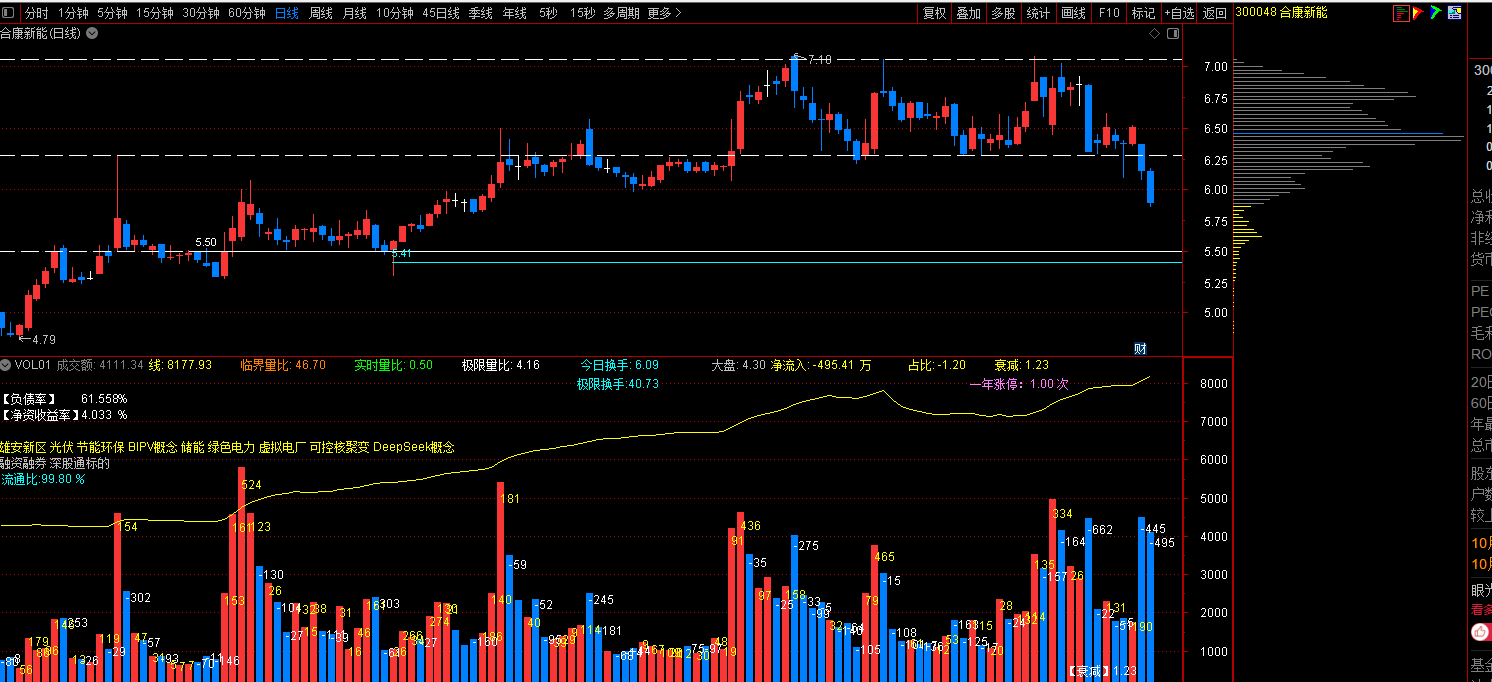
Task: Click the 300048 合康新能 stock title
Action: (x=1282, y=13)
